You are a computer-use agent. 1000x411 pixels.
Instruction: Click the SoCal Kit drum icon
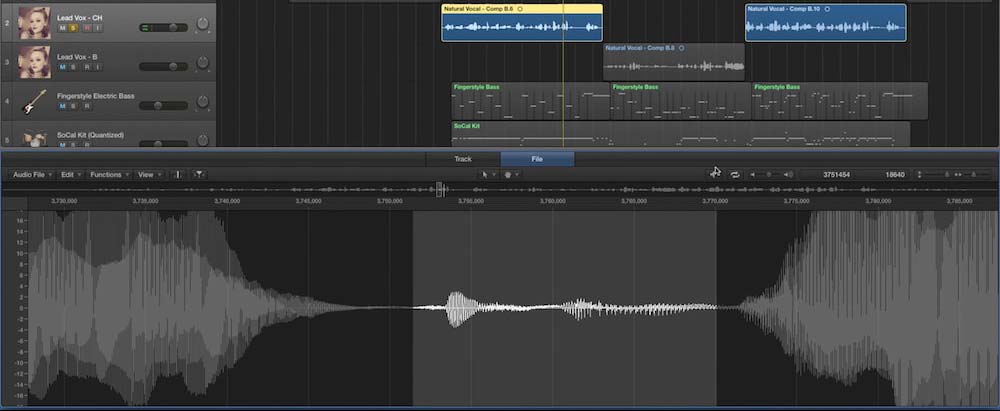34,140
